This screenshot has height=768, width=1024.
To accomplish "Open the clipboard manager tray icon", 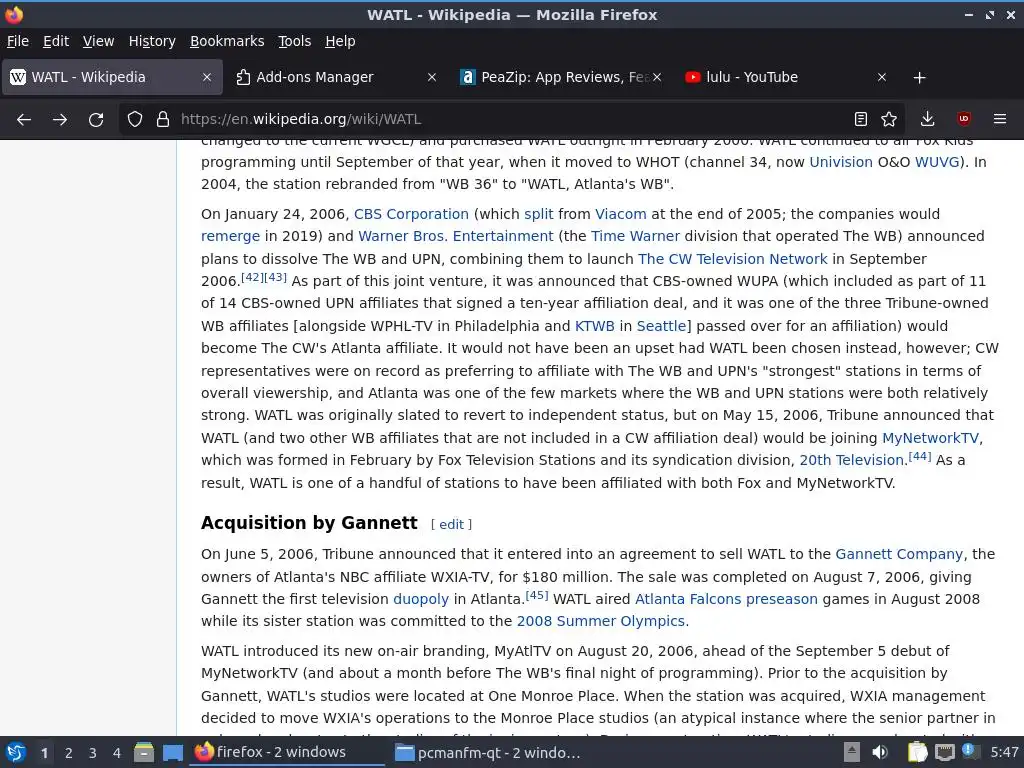I will [917, 752].
